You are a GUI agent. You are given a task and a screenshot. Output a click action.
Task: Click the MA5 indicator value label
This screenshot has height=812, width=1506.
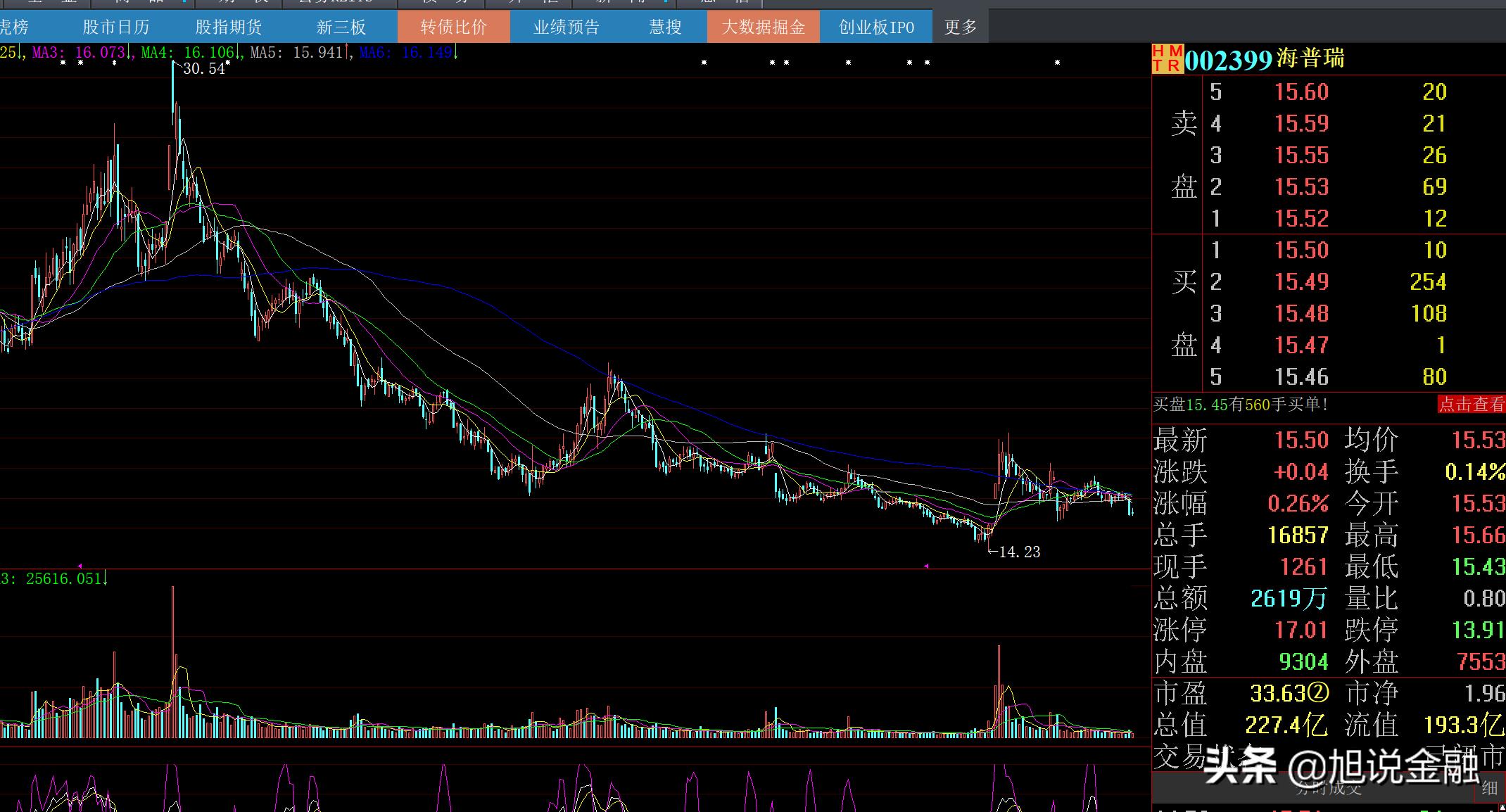(x=296, y=53)
